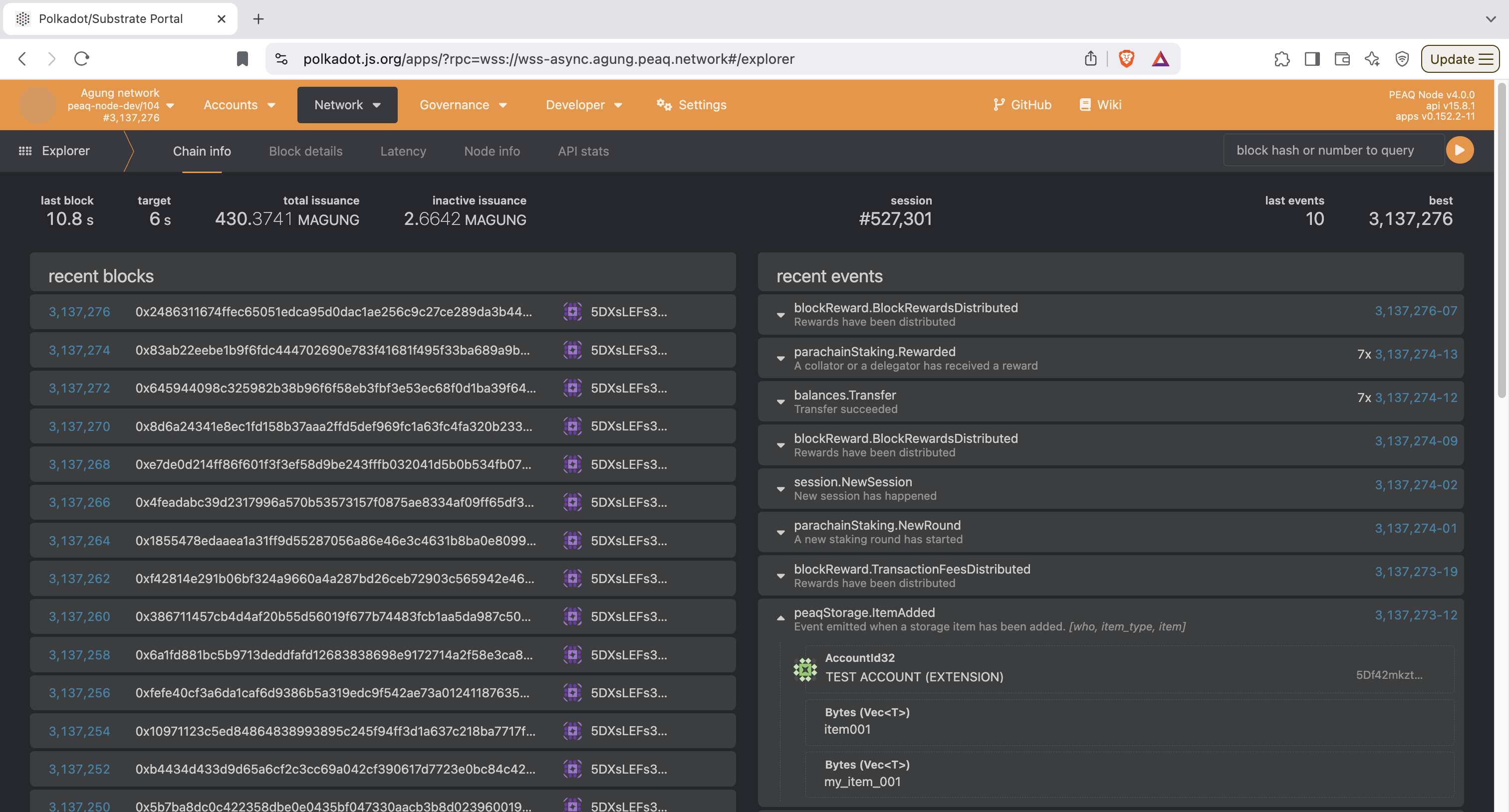
Task: Click the share icon in address bar
Action: pos(1090,58)
